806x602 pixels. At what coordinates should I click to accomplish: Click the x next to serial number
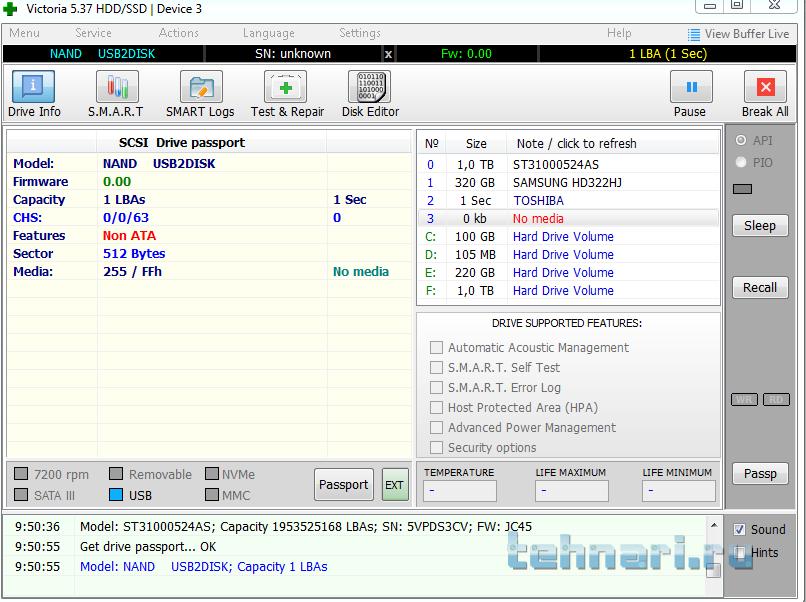[x=389, y=54]
